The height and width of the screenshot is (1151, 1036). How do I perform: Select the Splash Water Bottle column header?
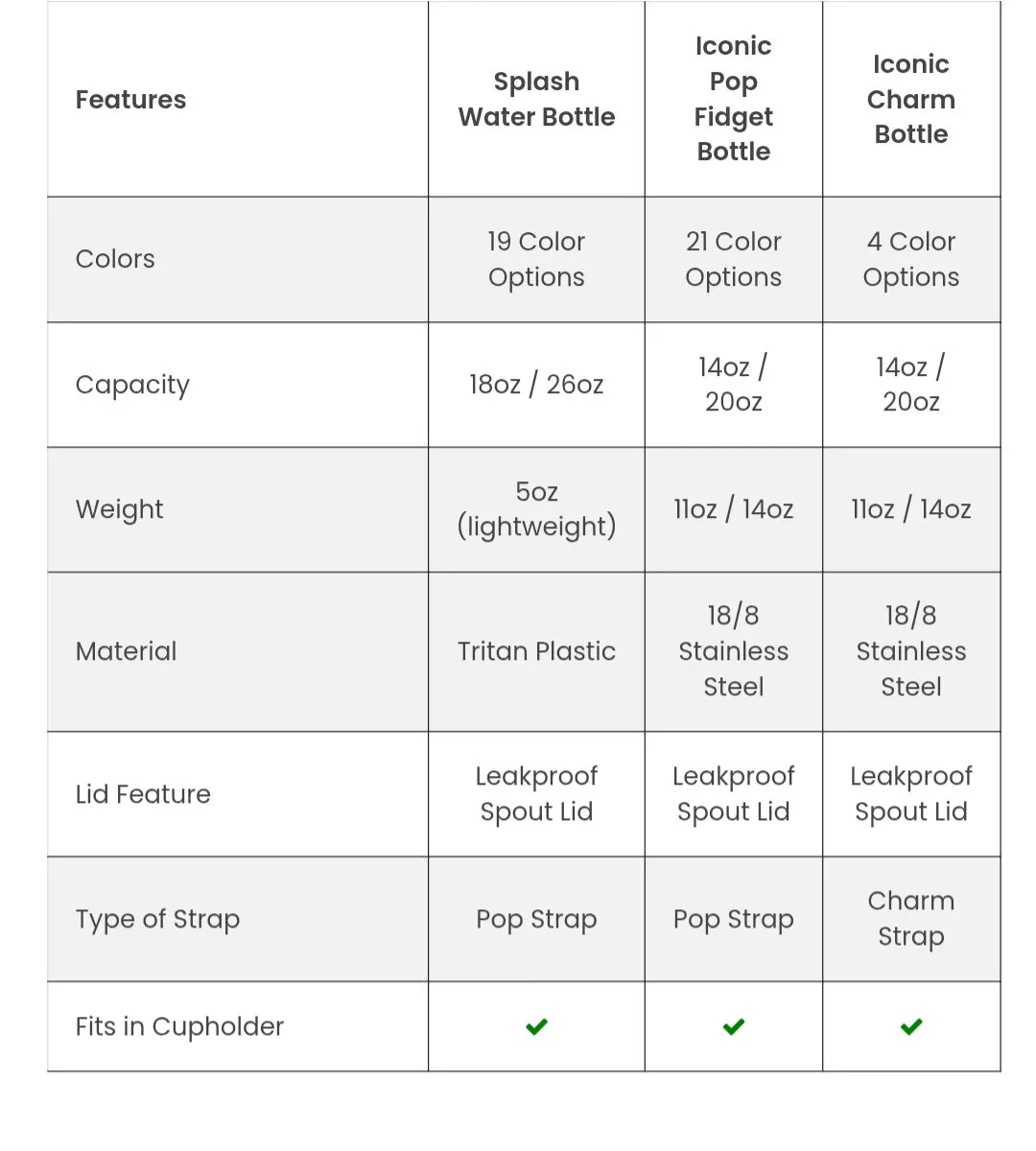click(x=536, y=99)
